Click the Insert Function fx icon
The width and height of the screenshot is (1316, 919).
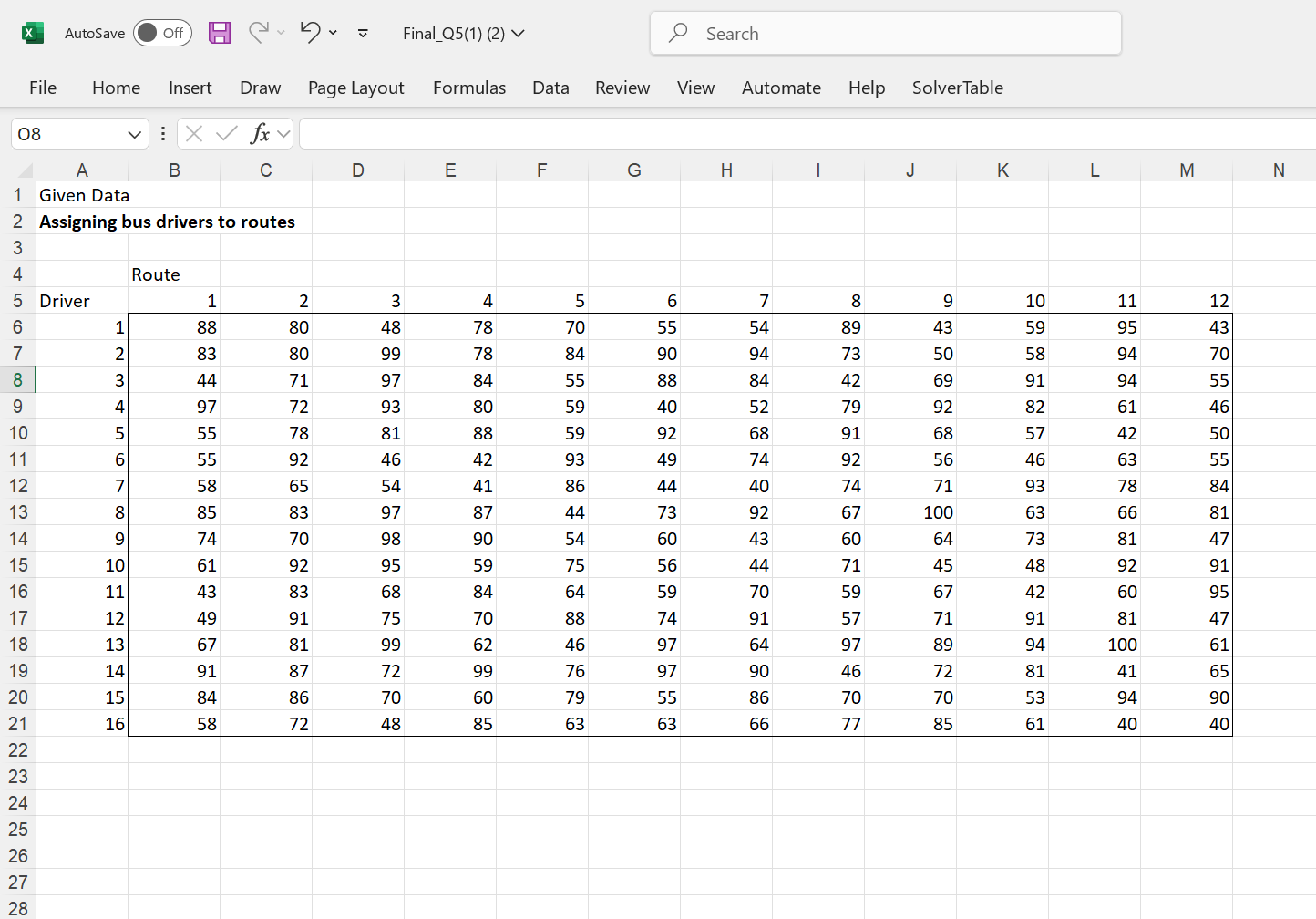(x=260, y=134)
